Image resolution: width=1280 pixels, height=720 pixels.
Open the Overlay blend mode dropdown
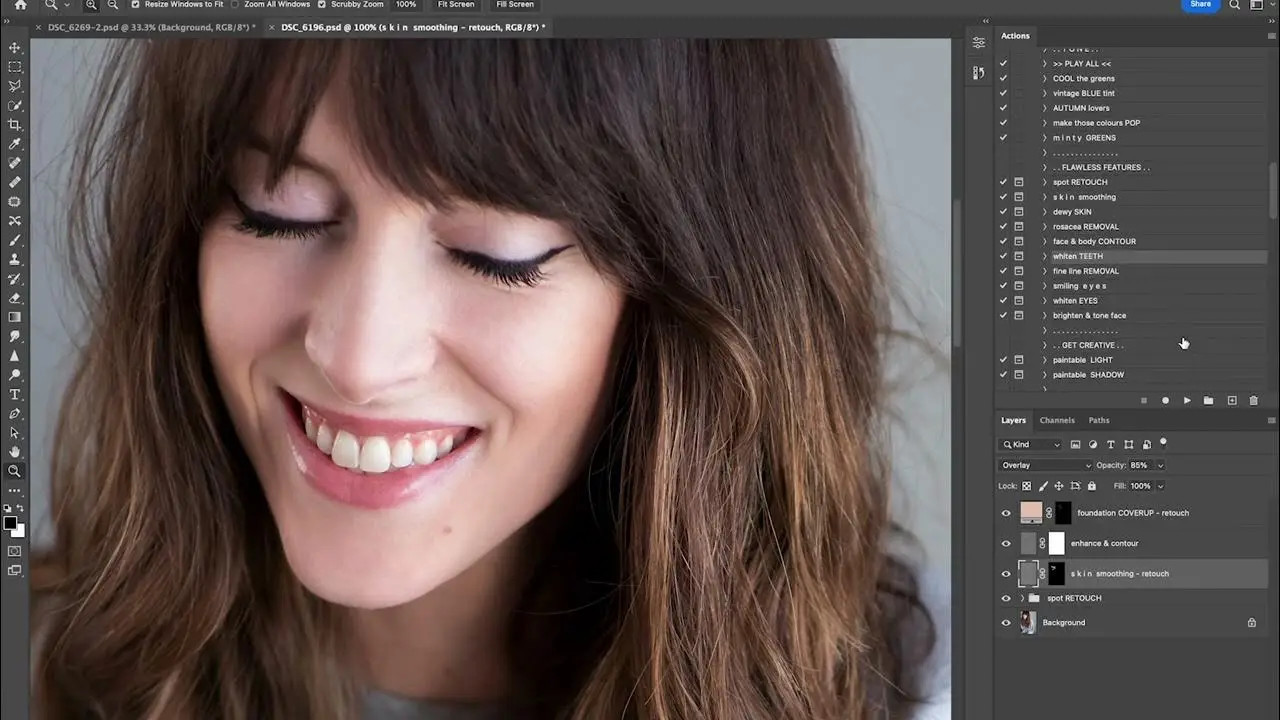tap(1046, 465)
